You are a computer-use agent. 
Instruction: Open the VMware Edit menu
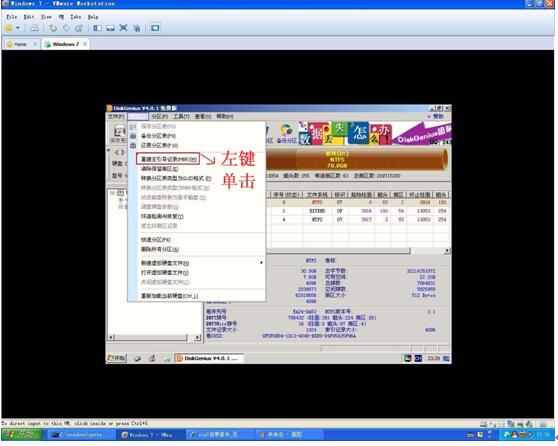[x=29, y=17]
